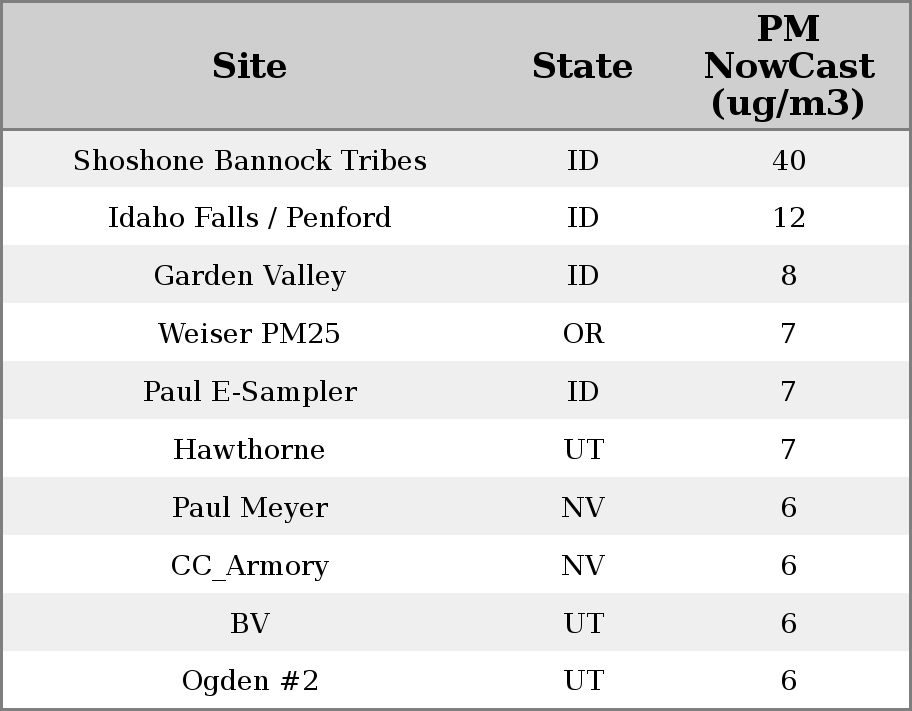This screenshot has height=711, width=912.
Task: Select the Ogden #2 site
Action: click(x=250, y=681)
